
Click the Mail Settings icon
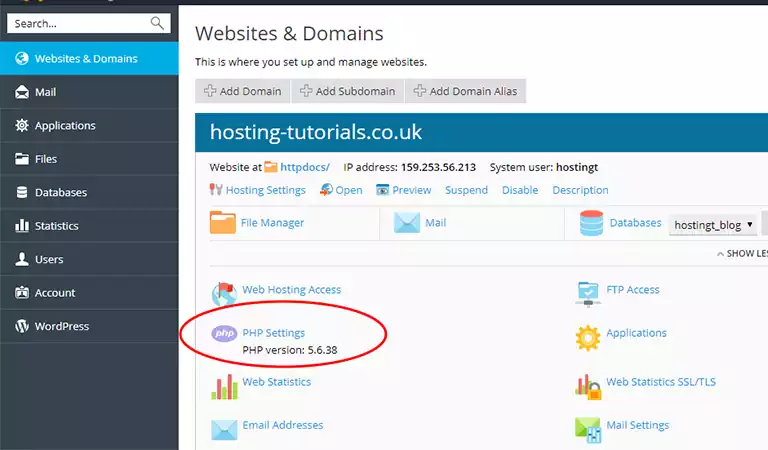point(588,430)
